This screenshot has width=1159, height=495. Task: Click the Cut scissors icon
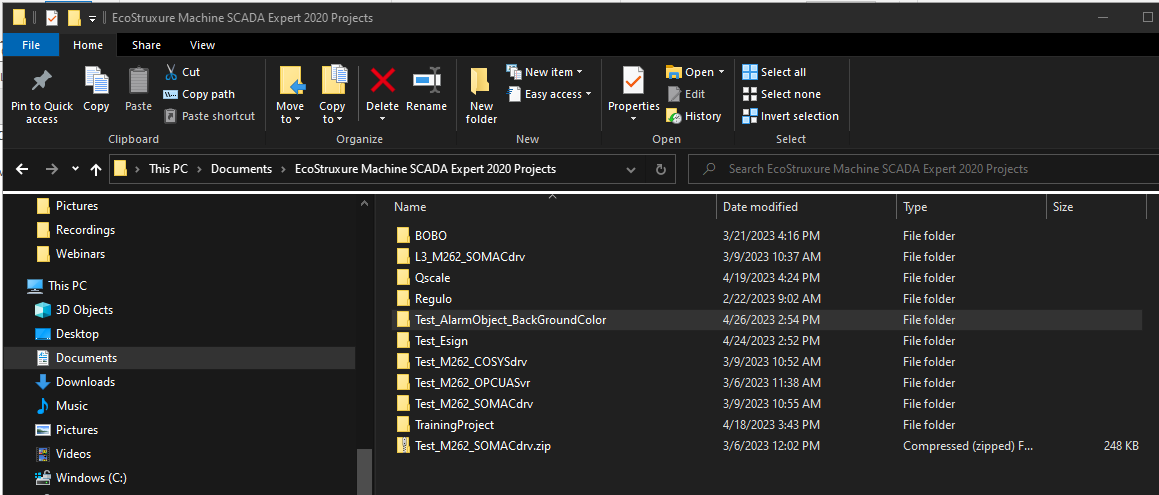171,72
